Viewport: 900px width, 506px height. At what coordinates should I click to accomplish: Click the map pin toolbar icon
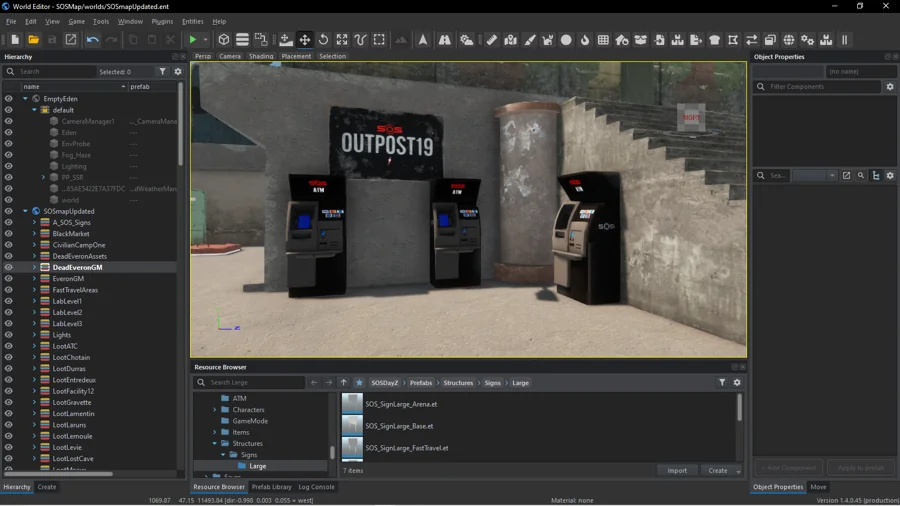pos(510,40)
